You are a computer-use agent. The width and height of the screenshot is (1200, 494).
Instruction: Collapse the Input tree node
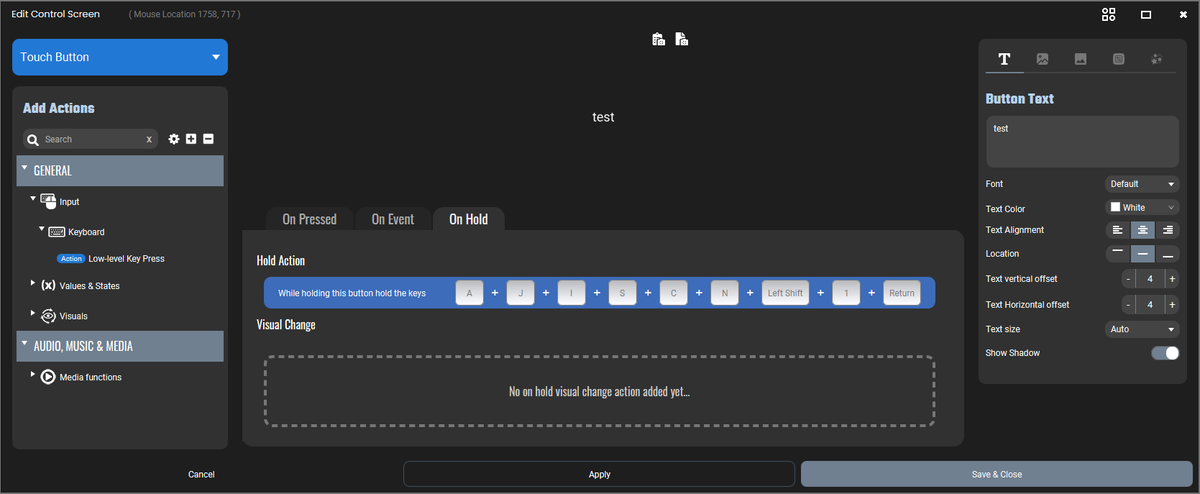(x=33, y=199)
